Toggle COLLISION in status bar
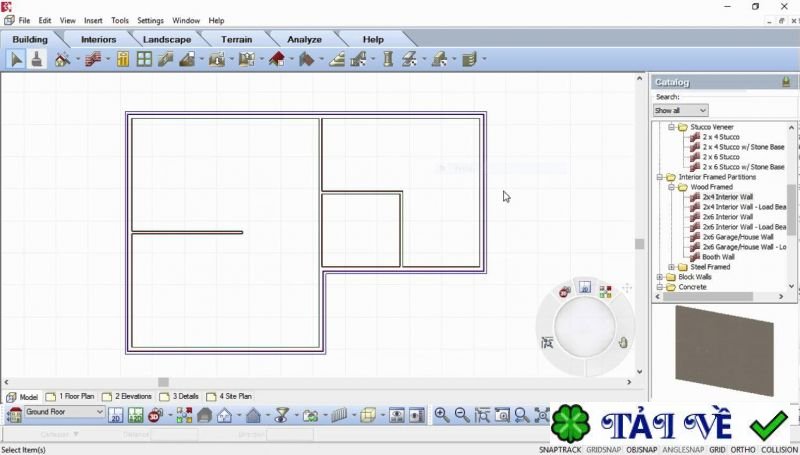The height and width of the screenshot is (455, 800). pos(779,449)
